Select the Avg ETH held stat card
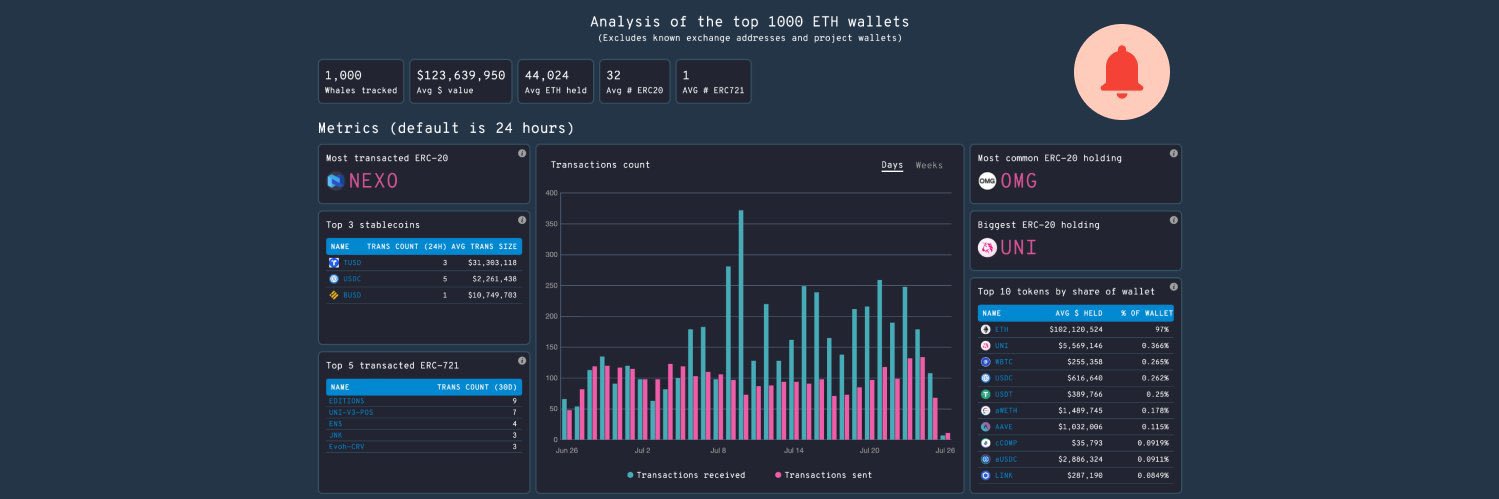The height and width of the screenshot is (499, 1499). click(x=555, y=82)
